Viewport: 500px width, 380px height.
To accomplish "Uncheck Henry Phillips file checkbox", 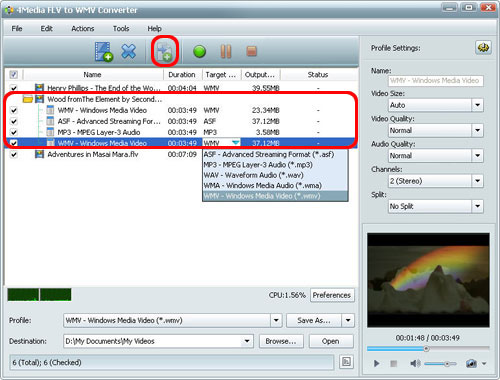I will point(14,88).
